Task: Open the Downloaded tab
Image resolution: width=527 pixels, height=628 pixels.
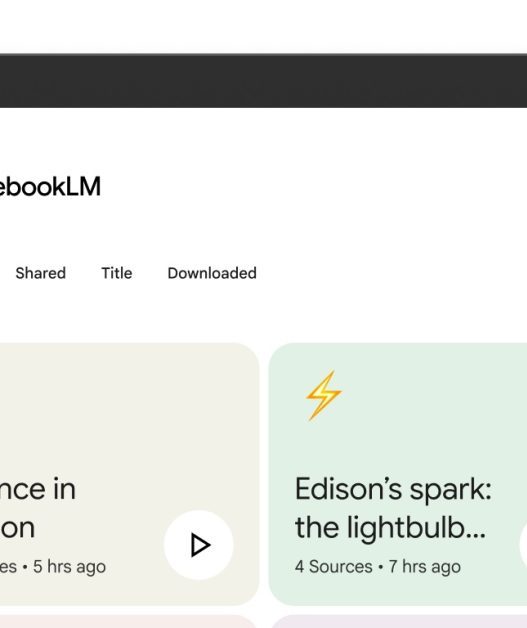Action: (212, 273)
